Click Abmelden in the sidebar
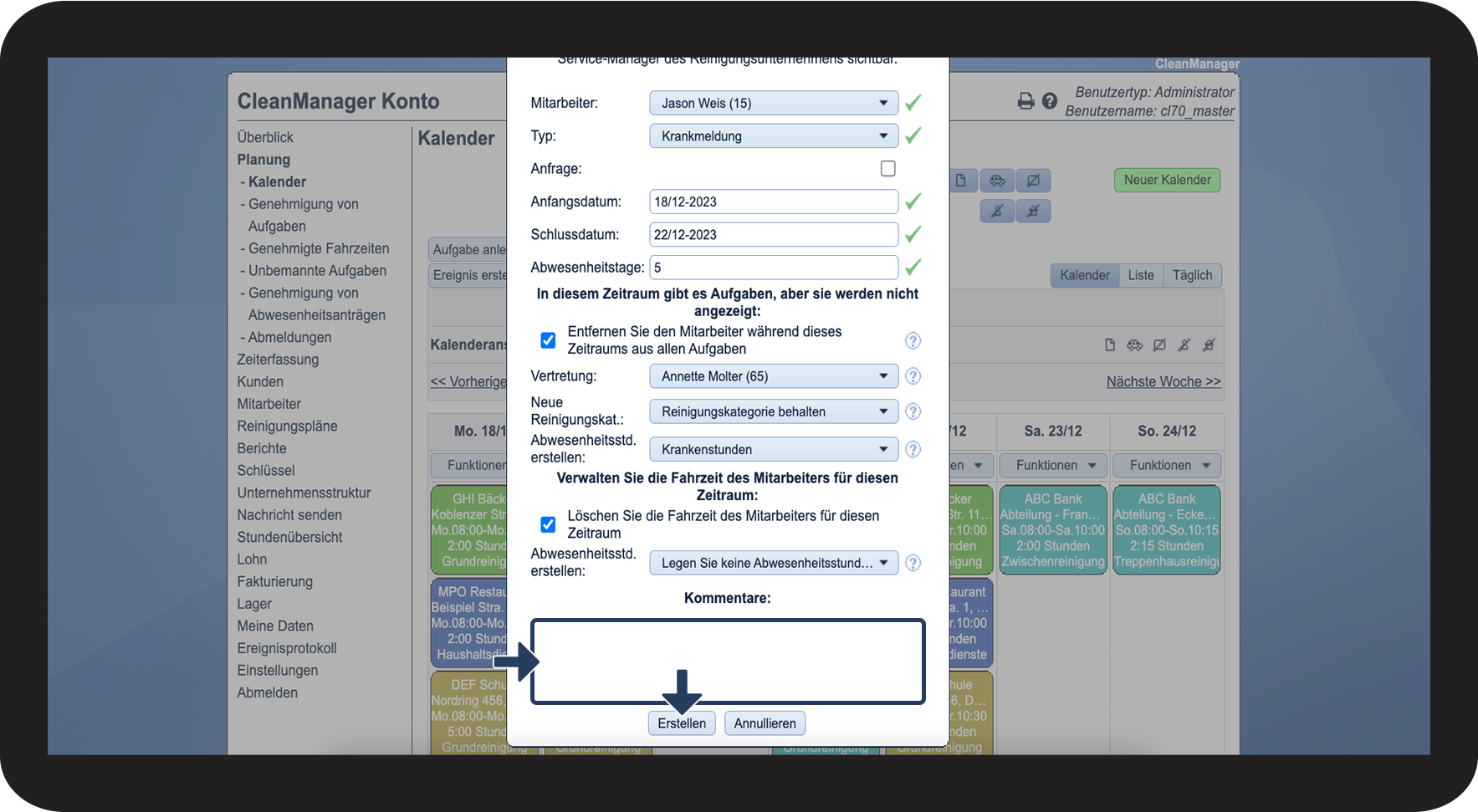 tap(267, 692)
